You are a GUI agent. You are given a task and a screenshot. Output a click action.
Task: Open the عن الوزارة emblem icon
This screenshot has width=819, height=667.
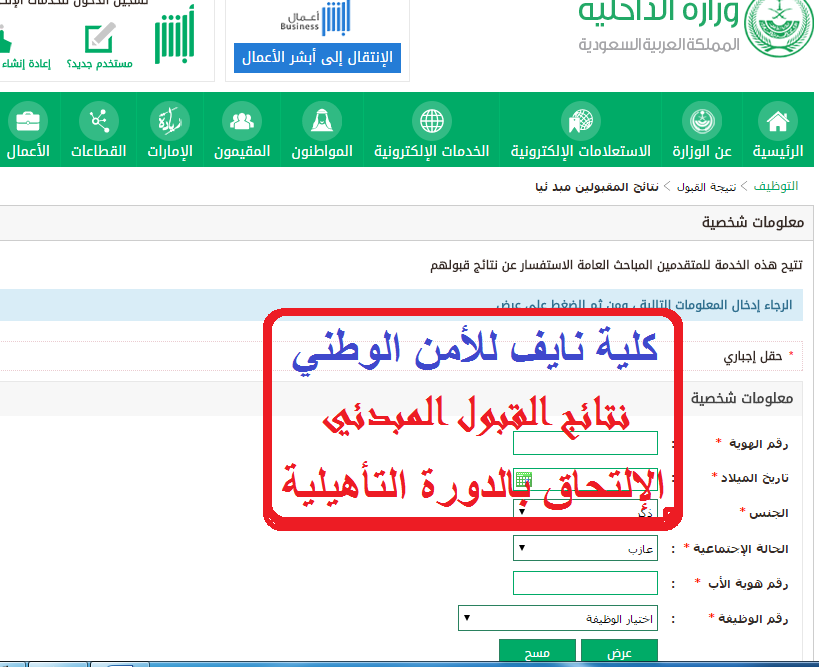(x=701, y=121)
